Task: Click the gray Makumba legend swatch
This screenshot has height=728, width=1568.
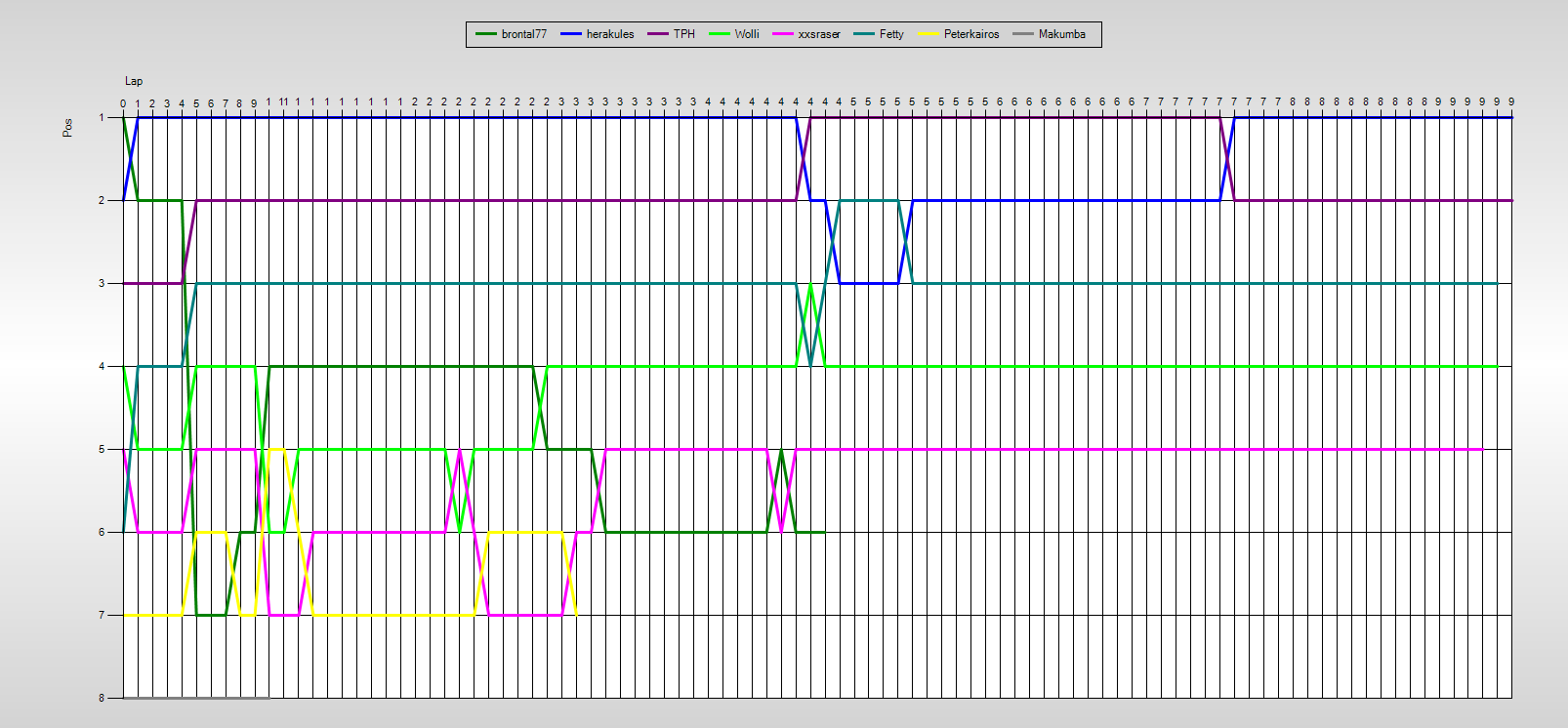Action: click(x=1023, y=34)
